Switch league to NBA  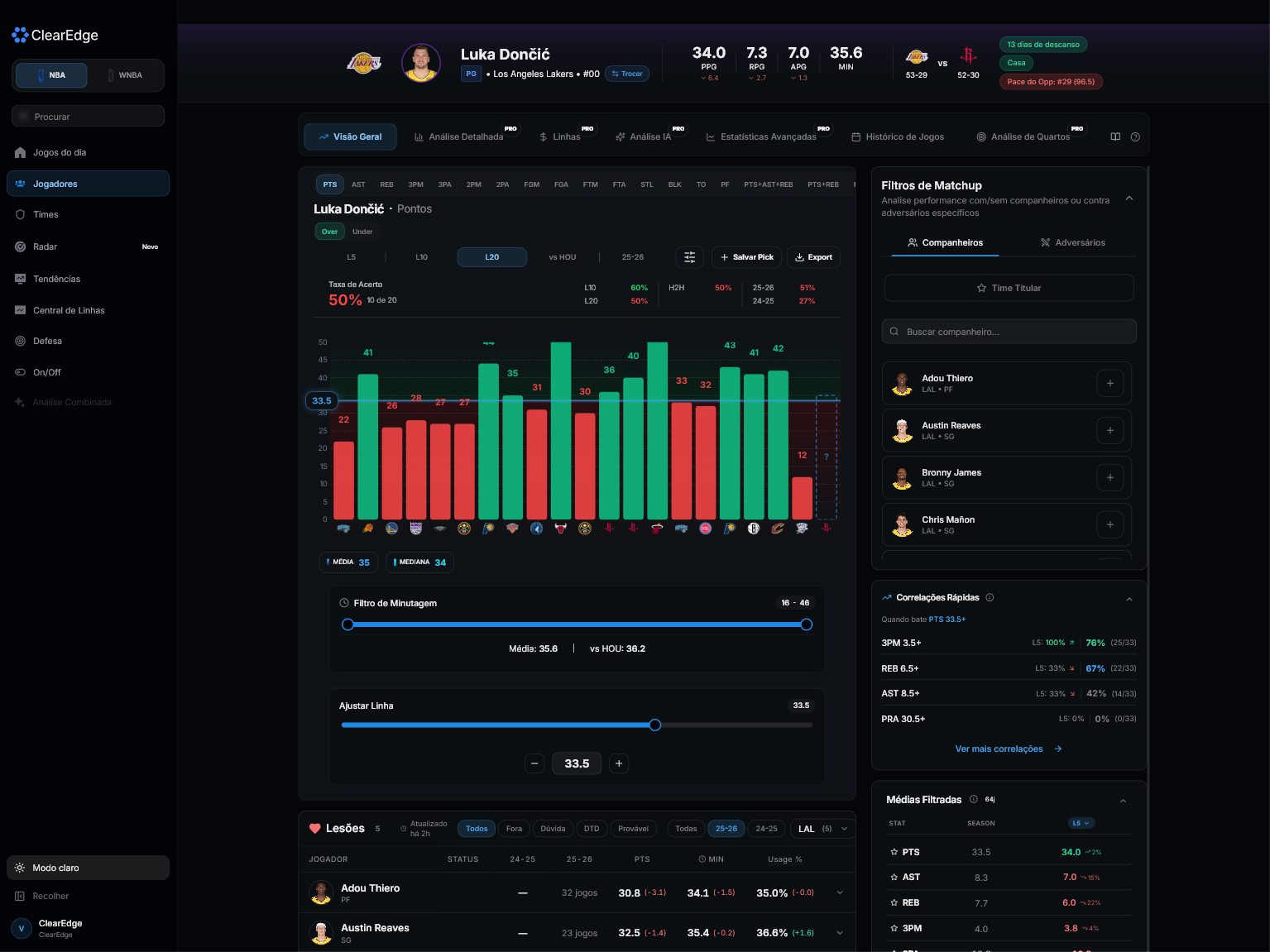click(x=51, y=75)
